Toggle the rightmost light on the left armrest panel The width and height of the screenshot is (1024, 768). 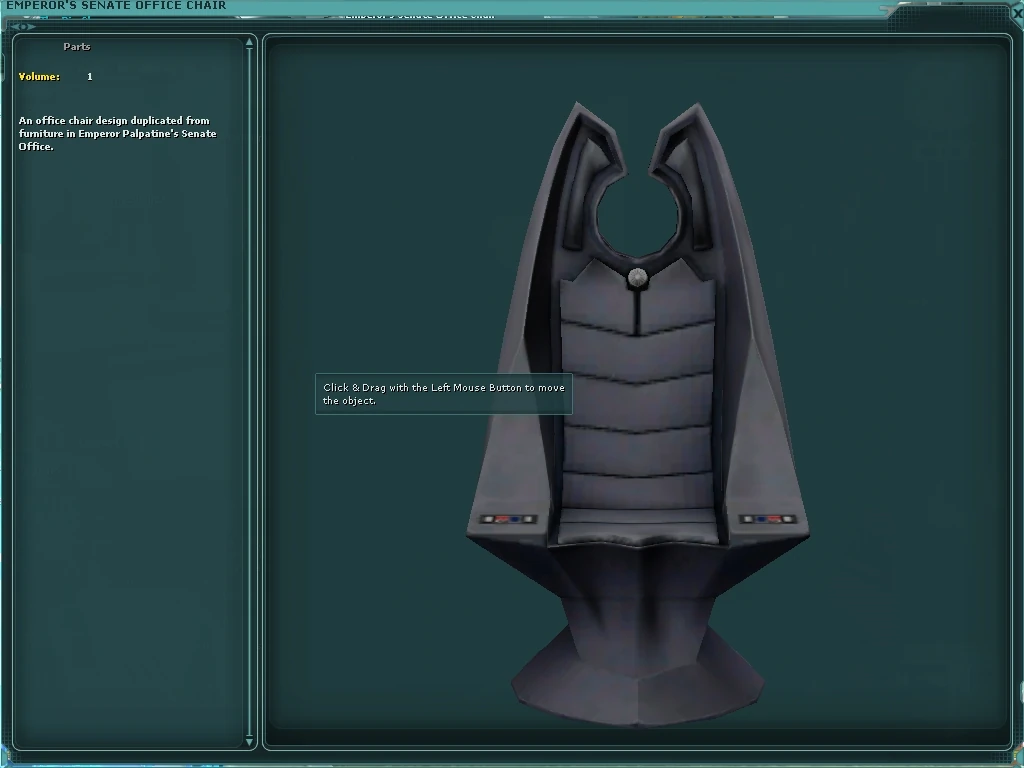[x=527, y=518]
